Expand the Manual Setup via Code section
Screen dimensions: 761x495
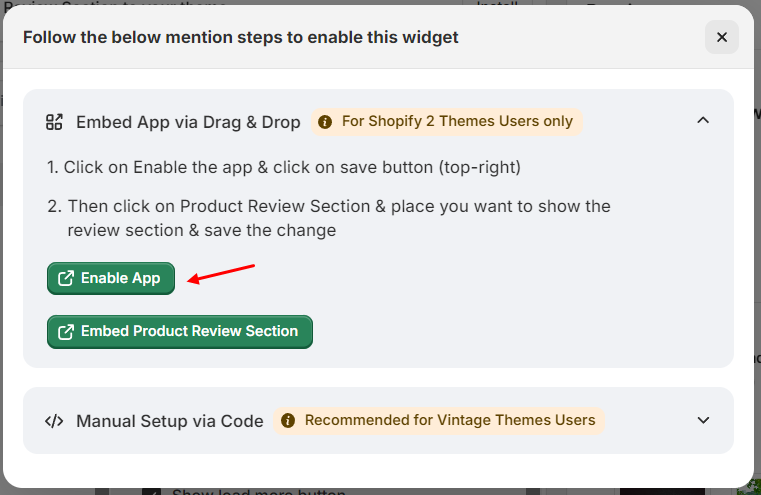point(703,420)
